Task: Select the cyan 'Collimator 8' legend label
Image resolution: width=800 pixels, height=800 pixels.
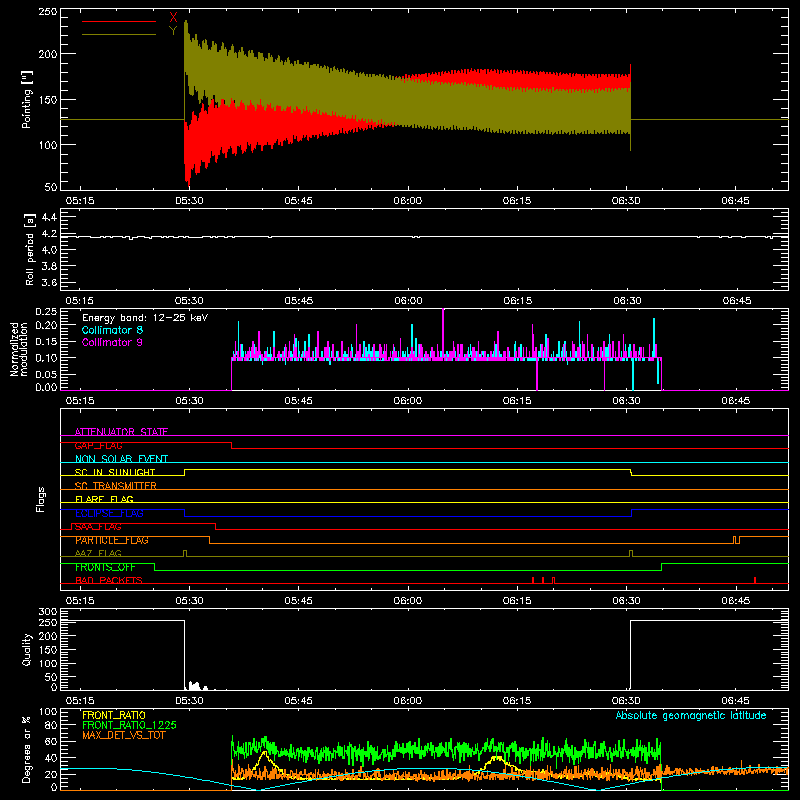Action: 112,330
